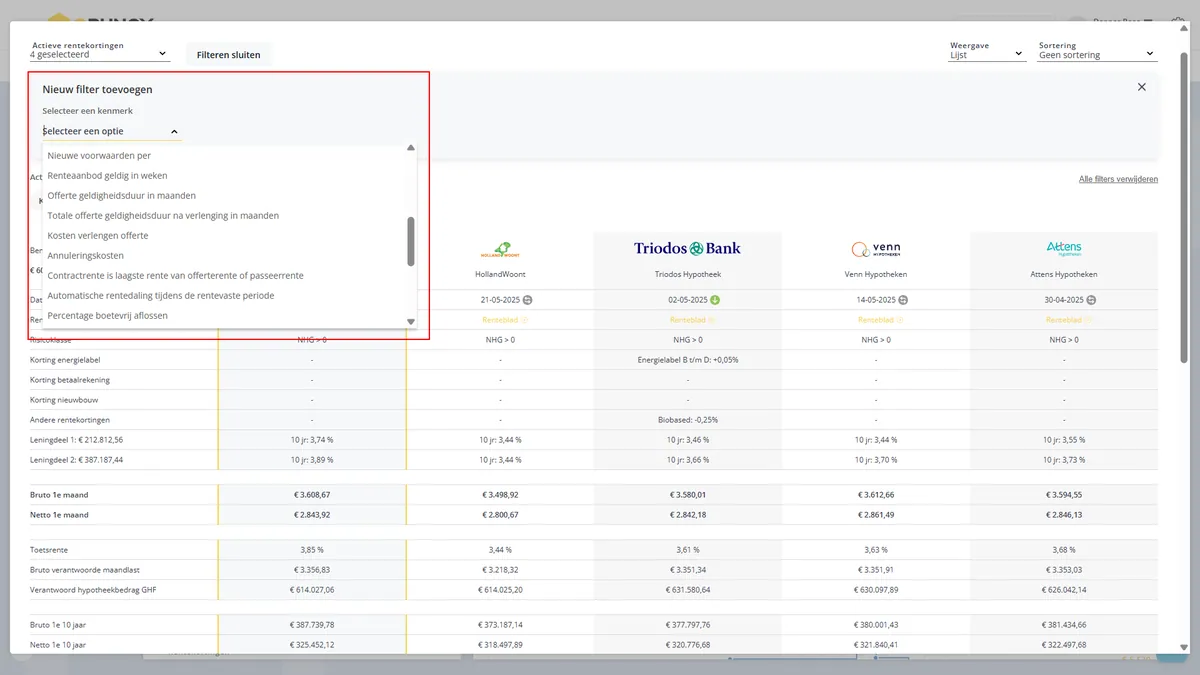
Task: Click the status icon beside date 30-04-2025
Action: pyautogui.click(x=1091, y=300)
